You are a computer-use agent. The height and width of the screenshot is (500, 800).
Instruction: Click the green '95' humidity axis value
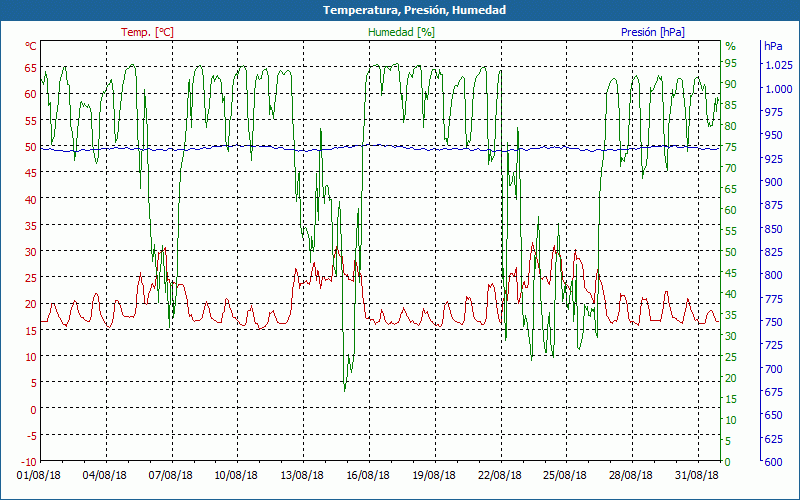(x=731, y=63)
